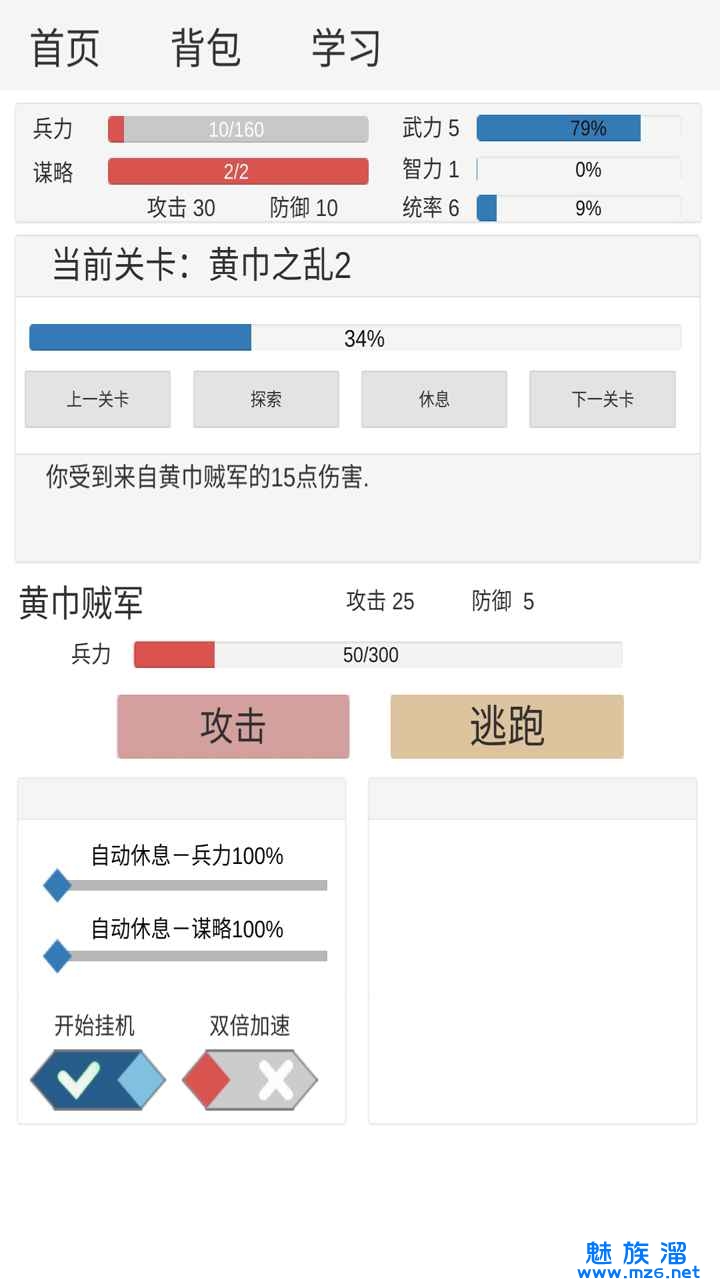Click the 探索 explore button
Image resolution: width=720 pixels, height=1280 pixels.
pyautogui.click(x=266, y=399)
